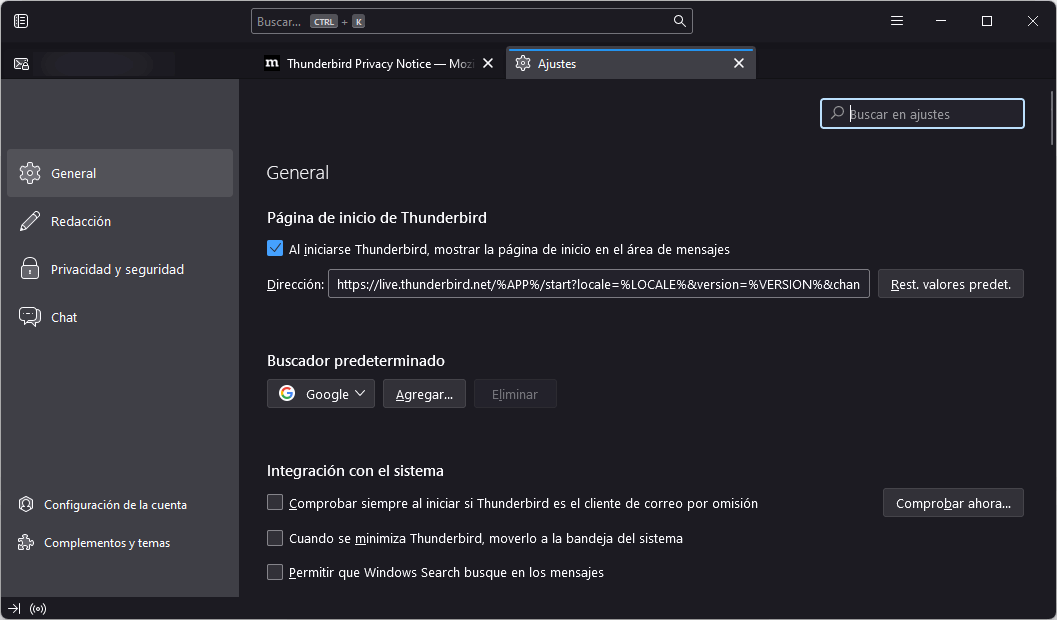Click the Rest. valores predet. button
The height and width of the screenshot is (620, 1057).
click(x=950, y=284)
